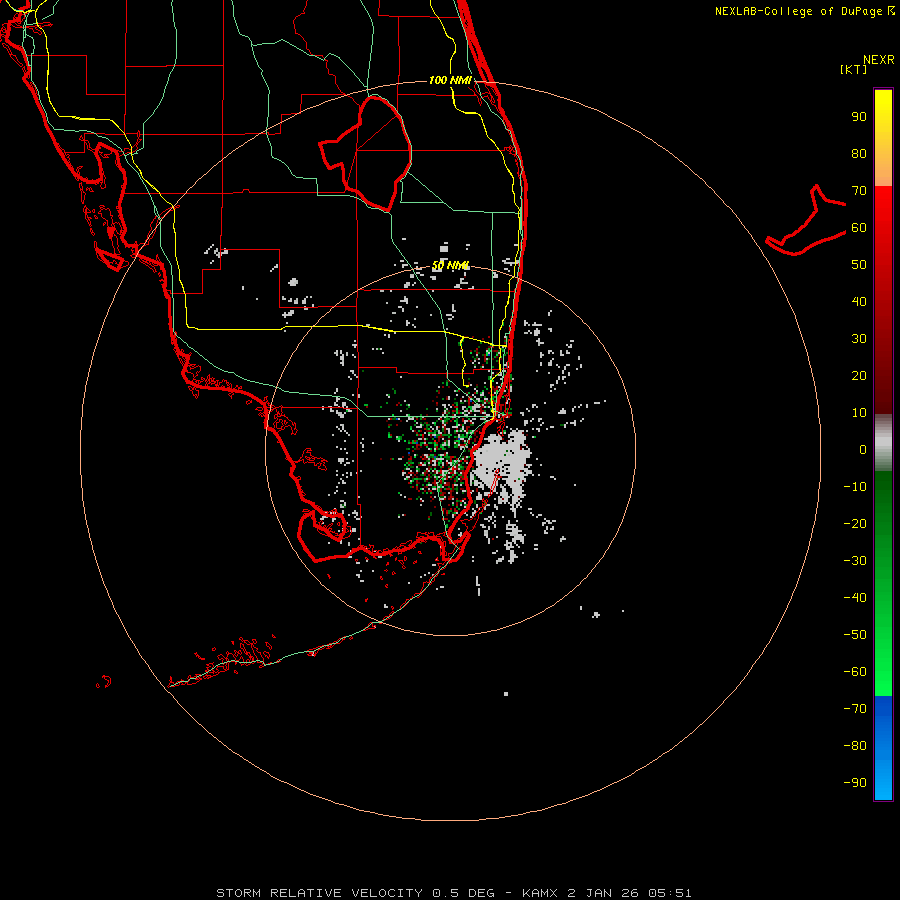Click the 90 value on velocity scale

point(859,117)
